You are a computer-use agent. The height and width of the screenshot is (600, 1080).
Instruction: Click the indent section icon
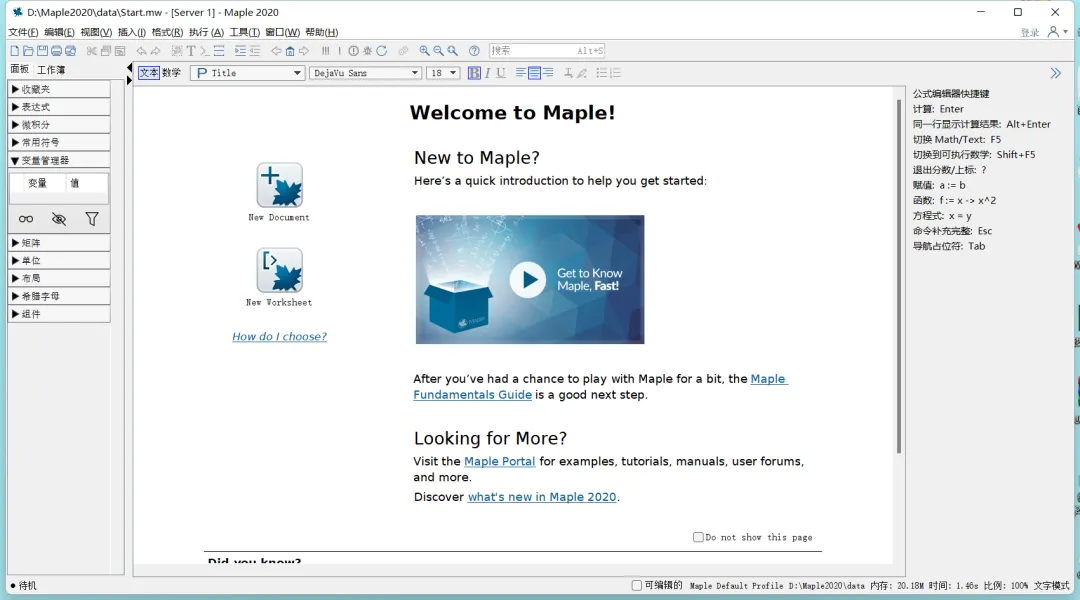pos(240,51)
